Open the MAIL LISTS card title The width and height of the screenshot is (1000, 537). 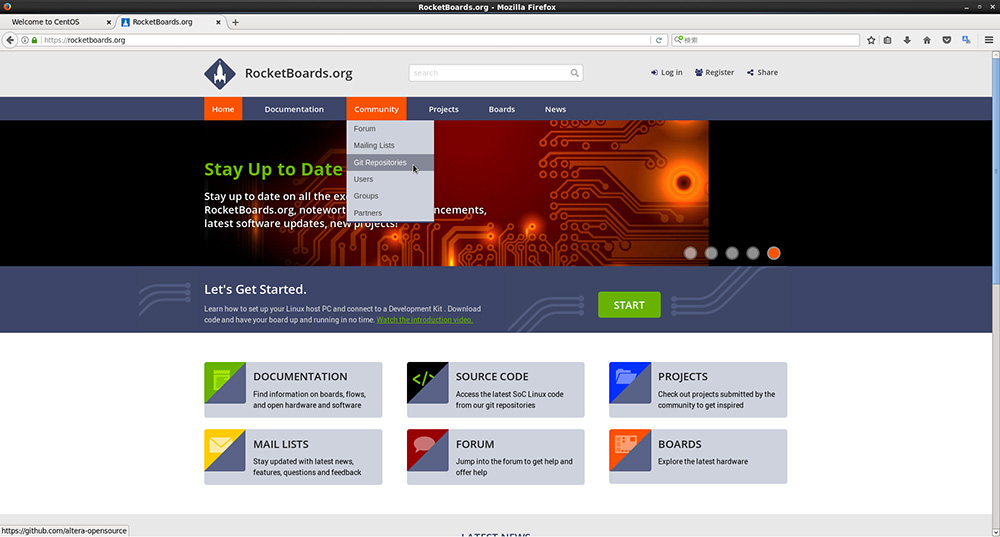tap(281, 444)
